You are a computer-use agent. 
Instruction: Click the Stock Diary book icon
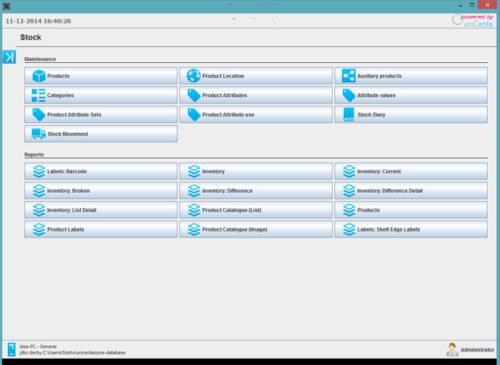click(349, 115)
